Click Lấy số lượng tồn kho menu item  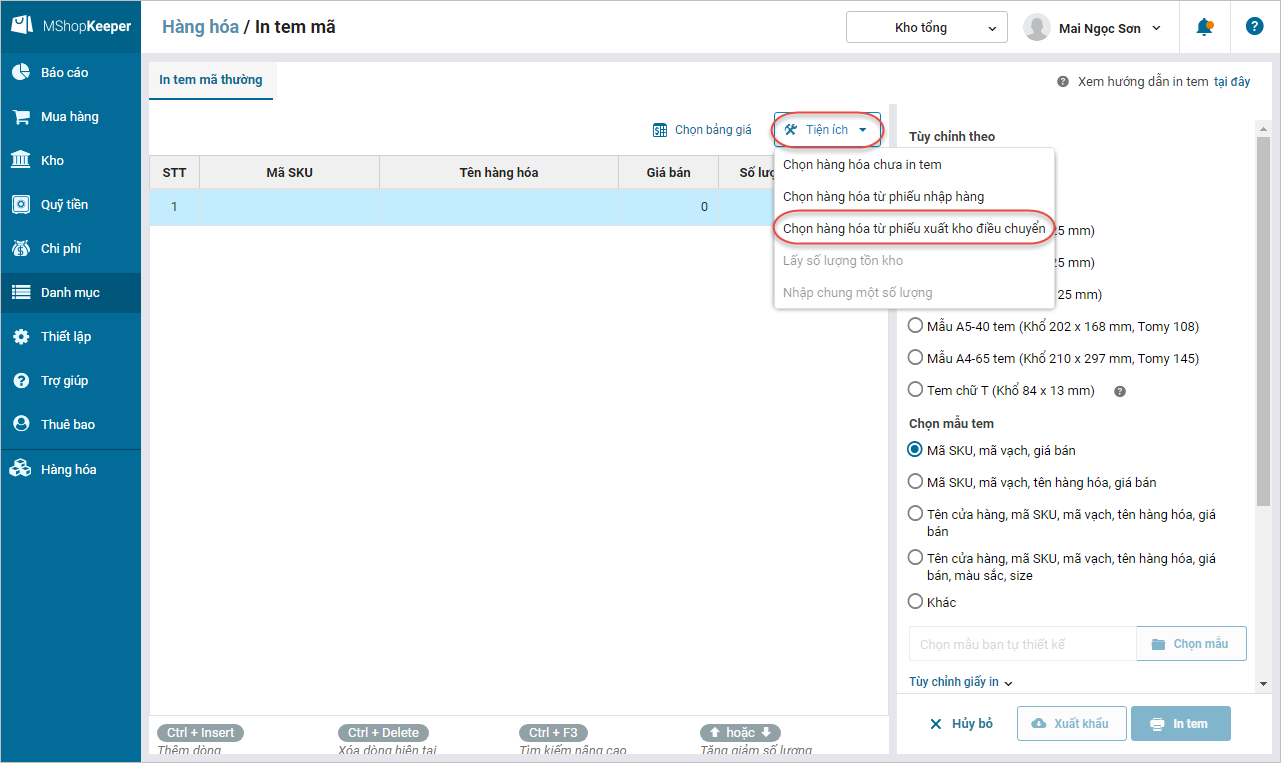pos(914,261)
